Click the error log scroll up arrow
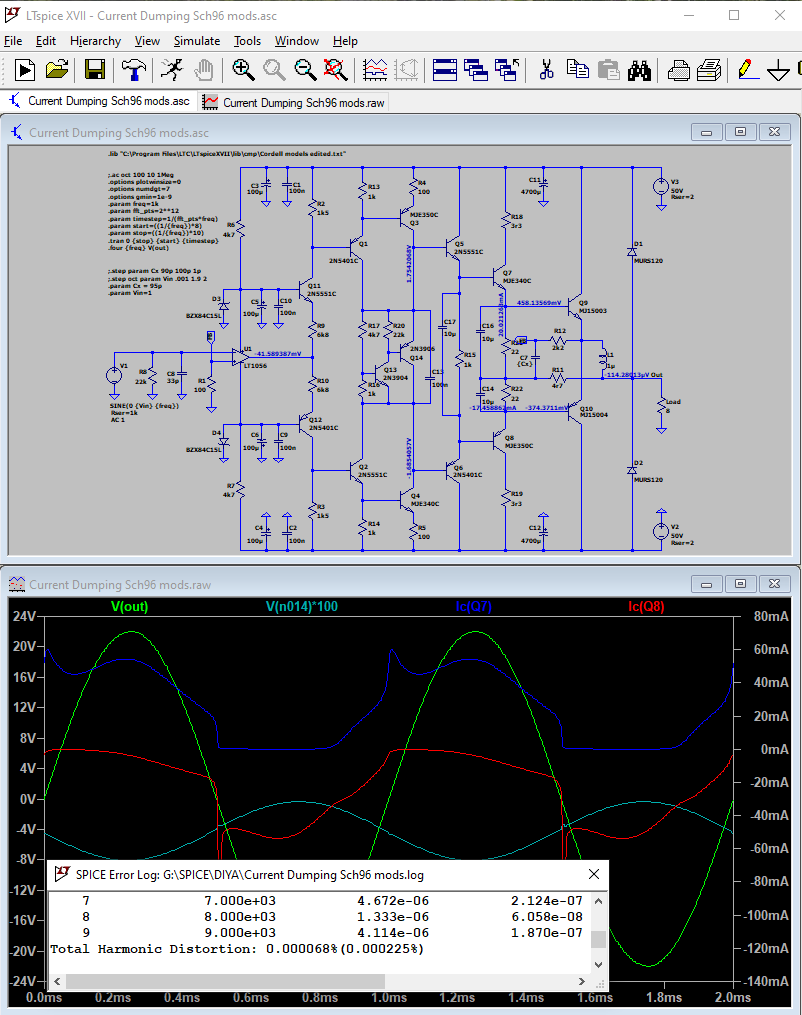Viewport: 802px width, 1015px height. pyautogui.click(x=599, y=900)
